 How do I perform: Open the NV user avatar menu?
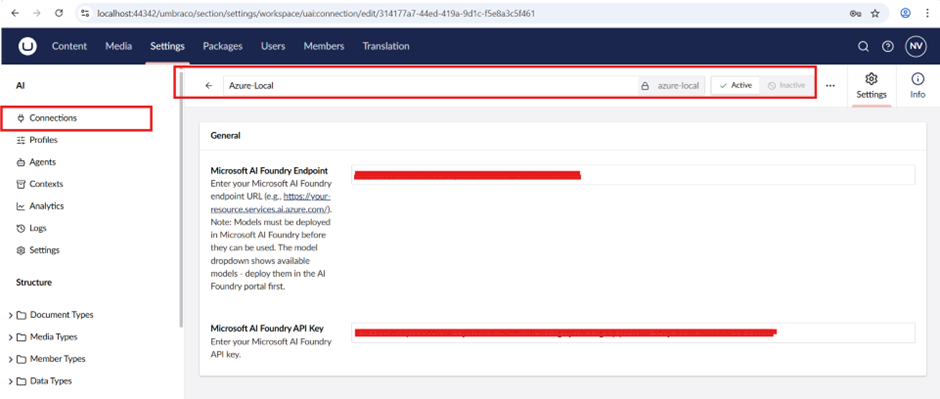[x=915, y=47]
